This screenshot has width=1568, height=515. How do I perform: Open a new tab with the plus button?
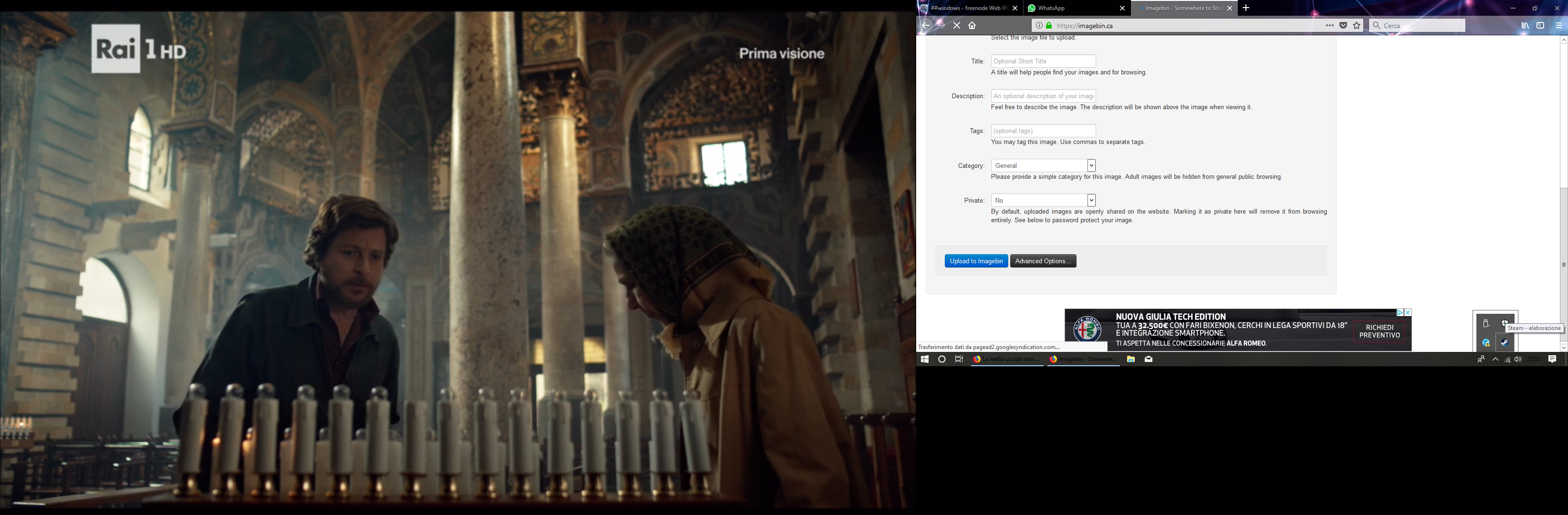coord(1246,8)
